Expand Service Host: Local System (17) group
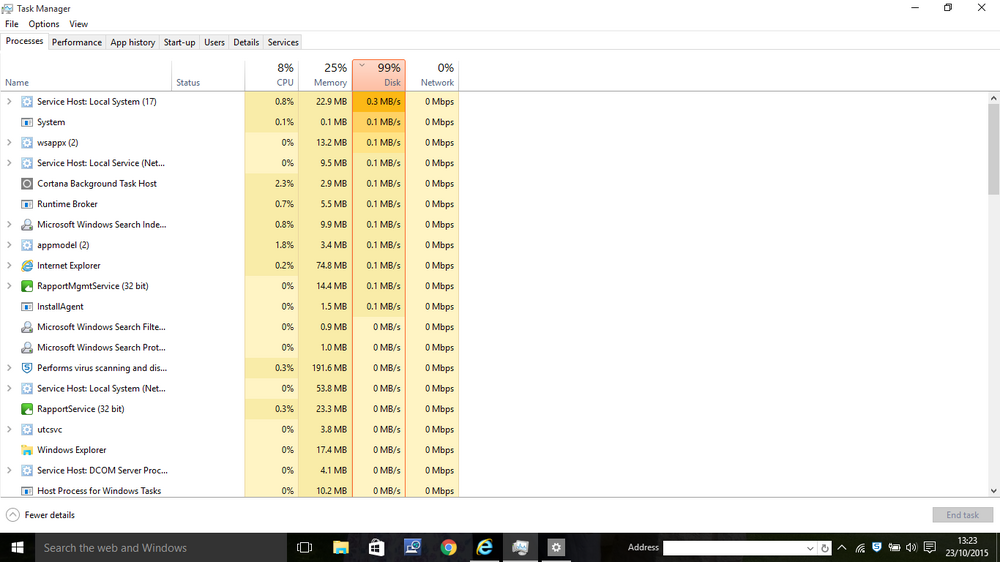This screenshot has width=1000, height=562. pos(9,101)
